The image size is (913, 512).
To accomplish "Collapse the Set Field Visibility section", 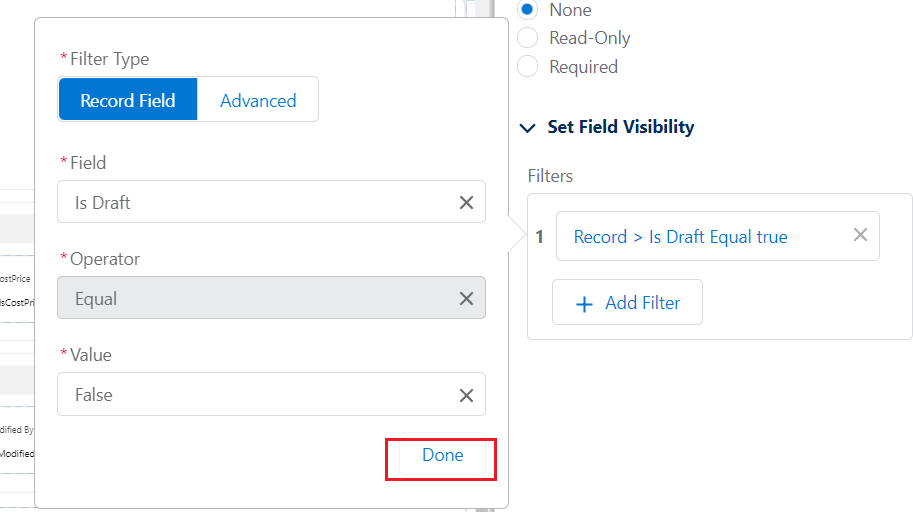I will point(528,128).
